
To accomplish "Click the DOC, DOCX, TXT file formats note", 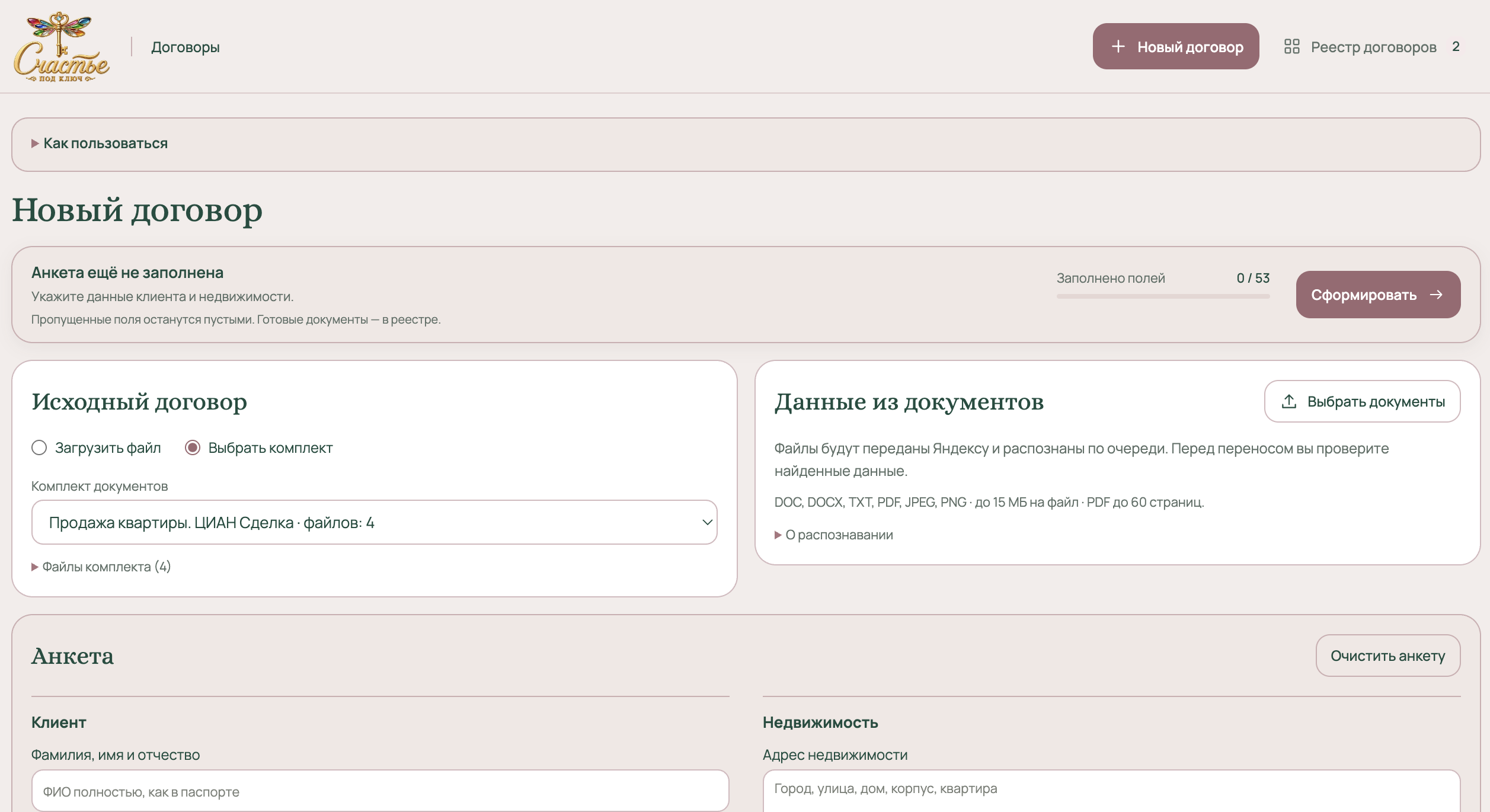I will point(989,502).
